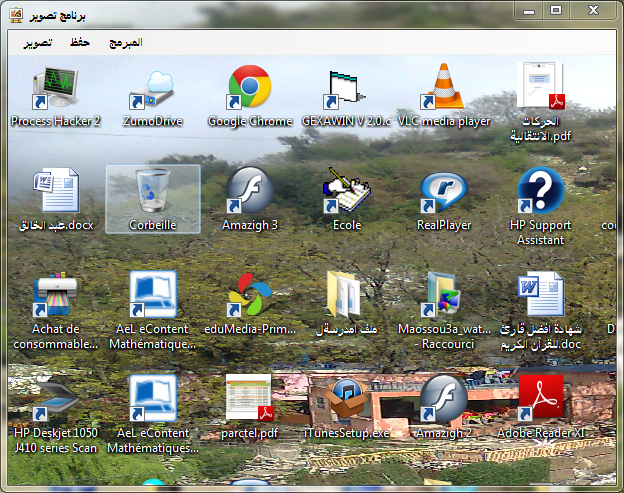Select the Maossou3a_wat... - Raccourci folder icon
The height and width of the screenshot is (493, 624).
click(441, 295)
